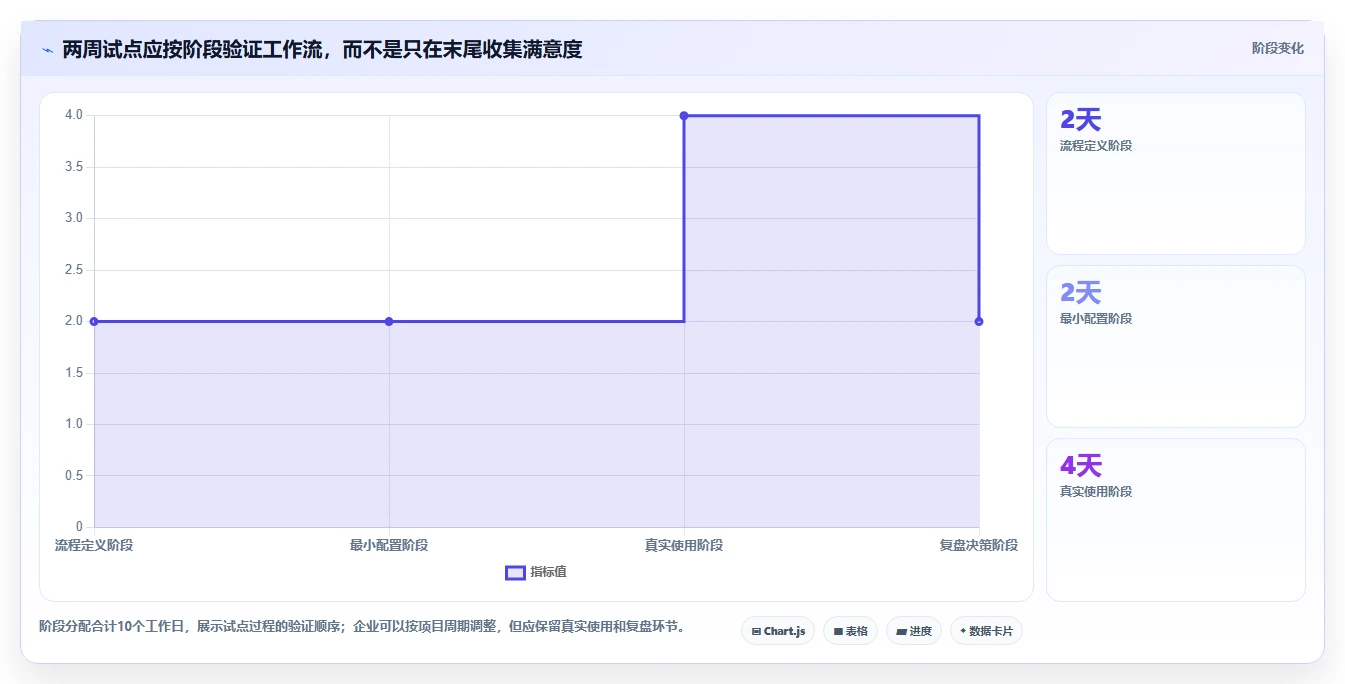Click the 2.5 y-axis tick label
This screenshot has height=684, width=1345.
pos(74,269)
